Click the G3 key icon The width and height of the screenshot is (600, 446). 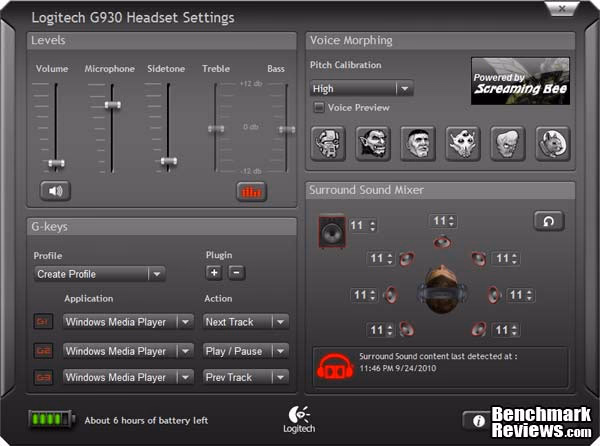(43, 377)
